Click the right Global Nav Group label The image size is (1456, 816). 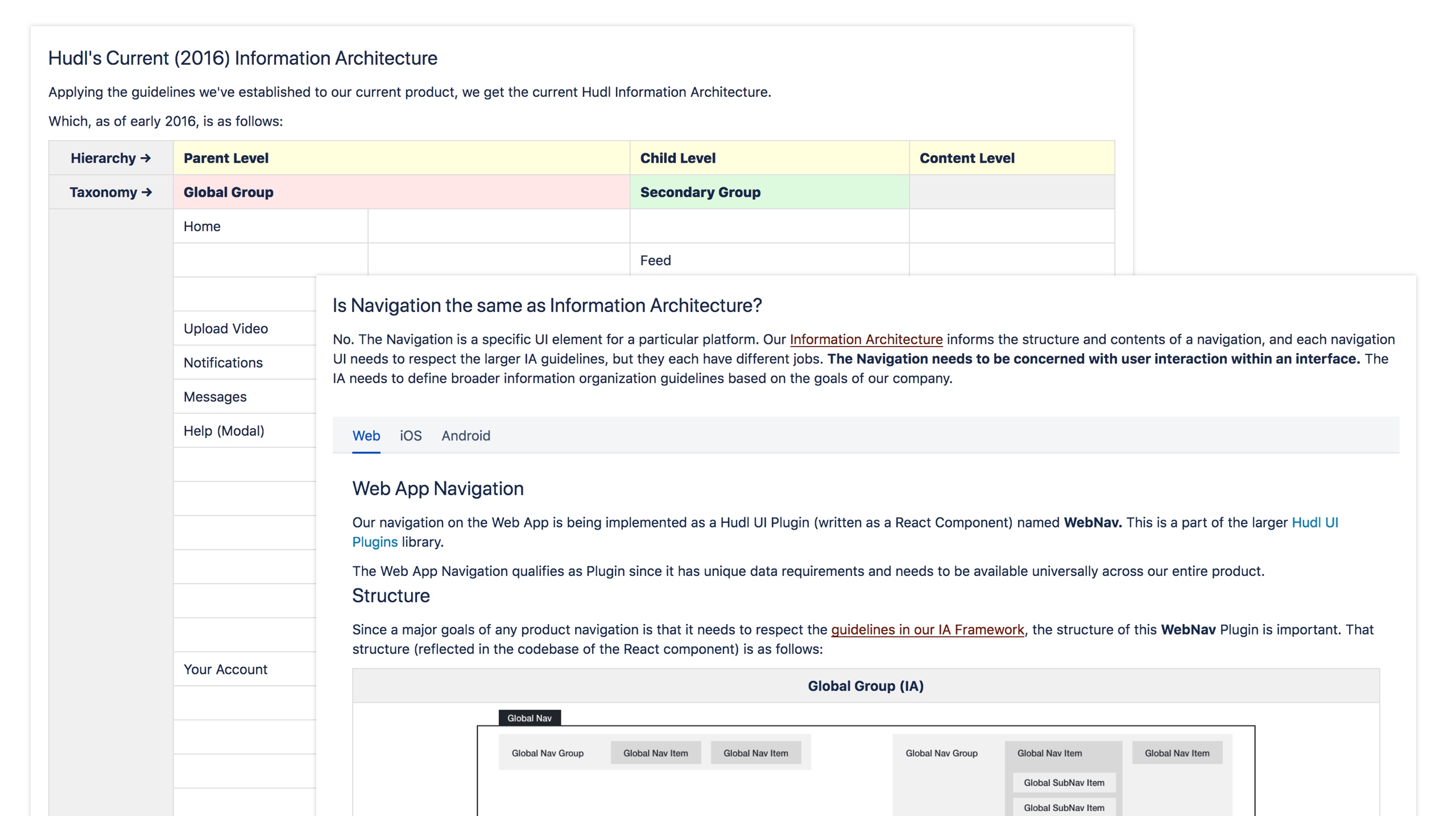pyautogui.click(x=941, y=753)
